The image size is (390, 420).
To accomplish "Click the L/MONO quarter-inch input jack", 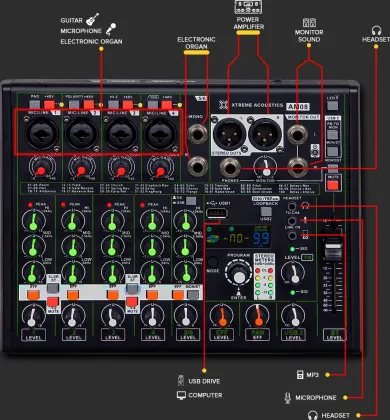I will (x=198, y=134).
